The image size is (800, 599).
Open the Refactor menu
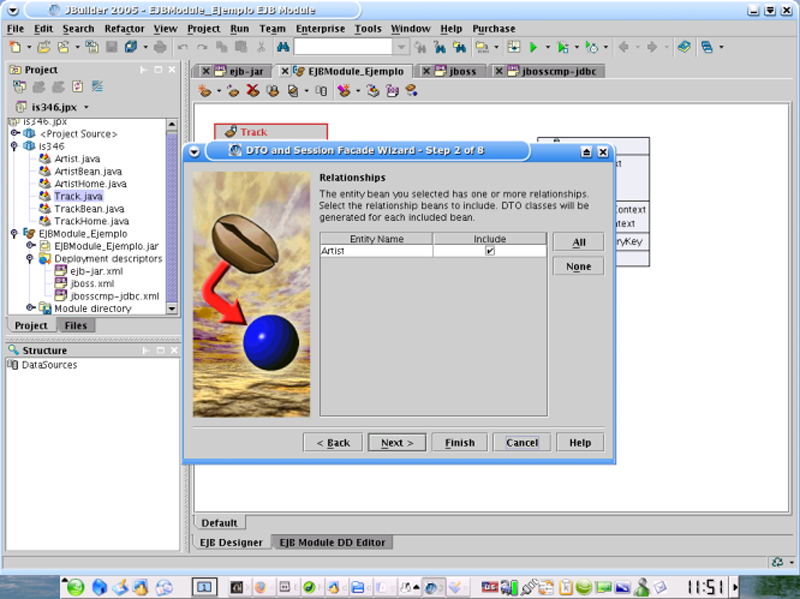click(124, 29)
